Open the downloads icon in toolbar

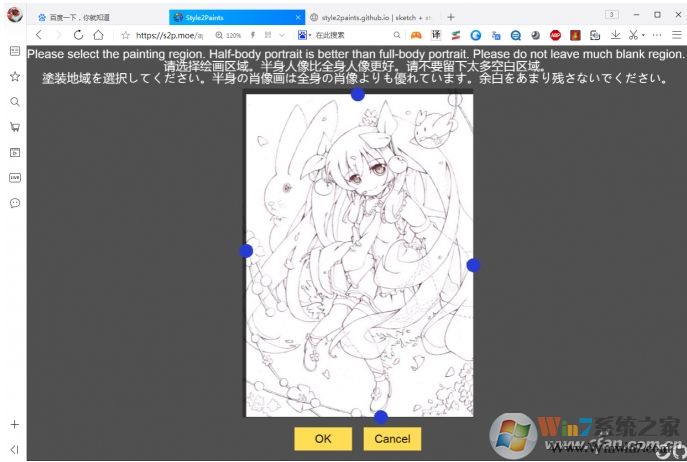tap(614, 35)
